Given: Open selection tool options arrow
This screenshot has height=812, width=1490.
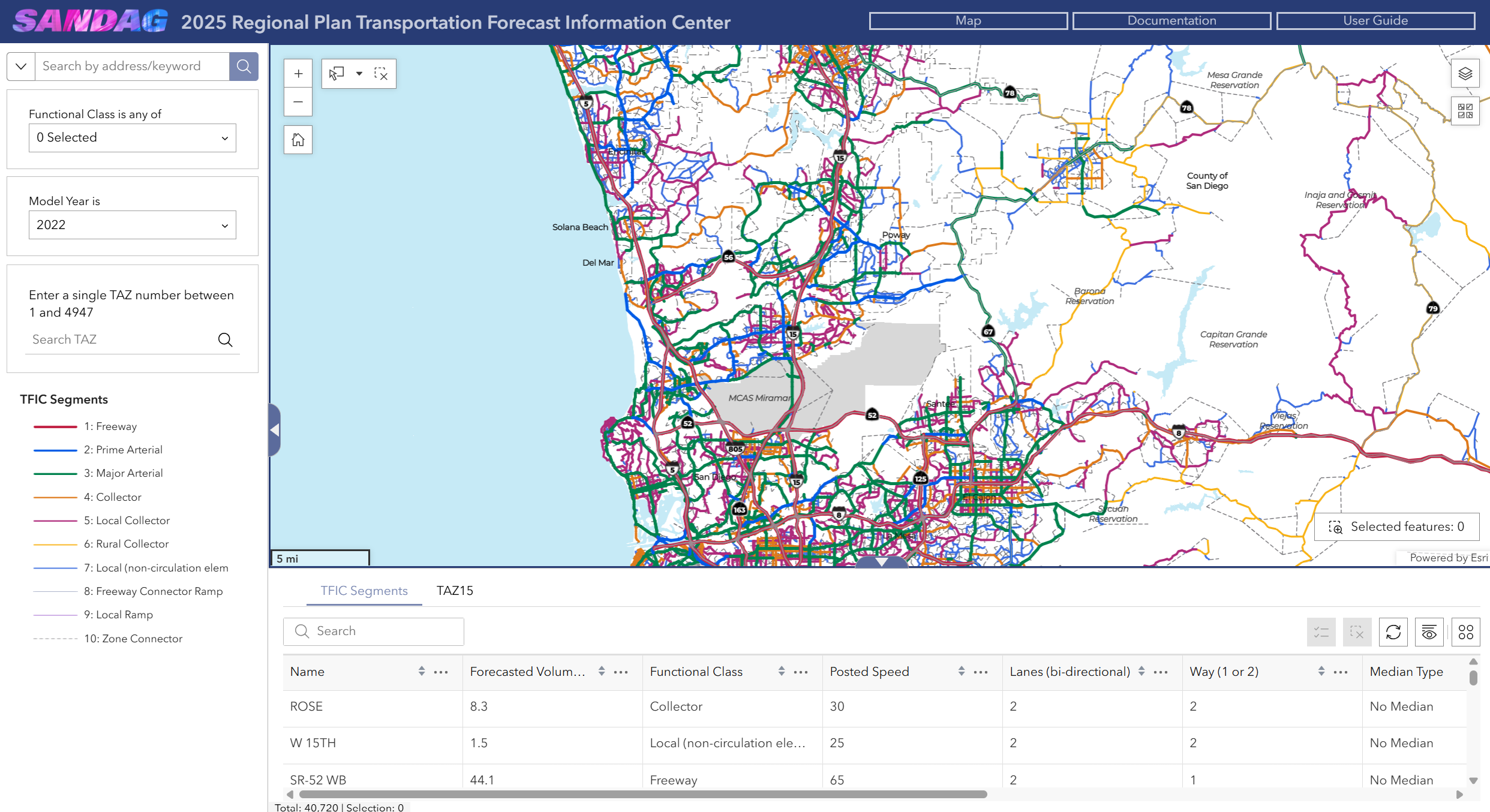Looking at the screenshot, I should tap(359, 74).
